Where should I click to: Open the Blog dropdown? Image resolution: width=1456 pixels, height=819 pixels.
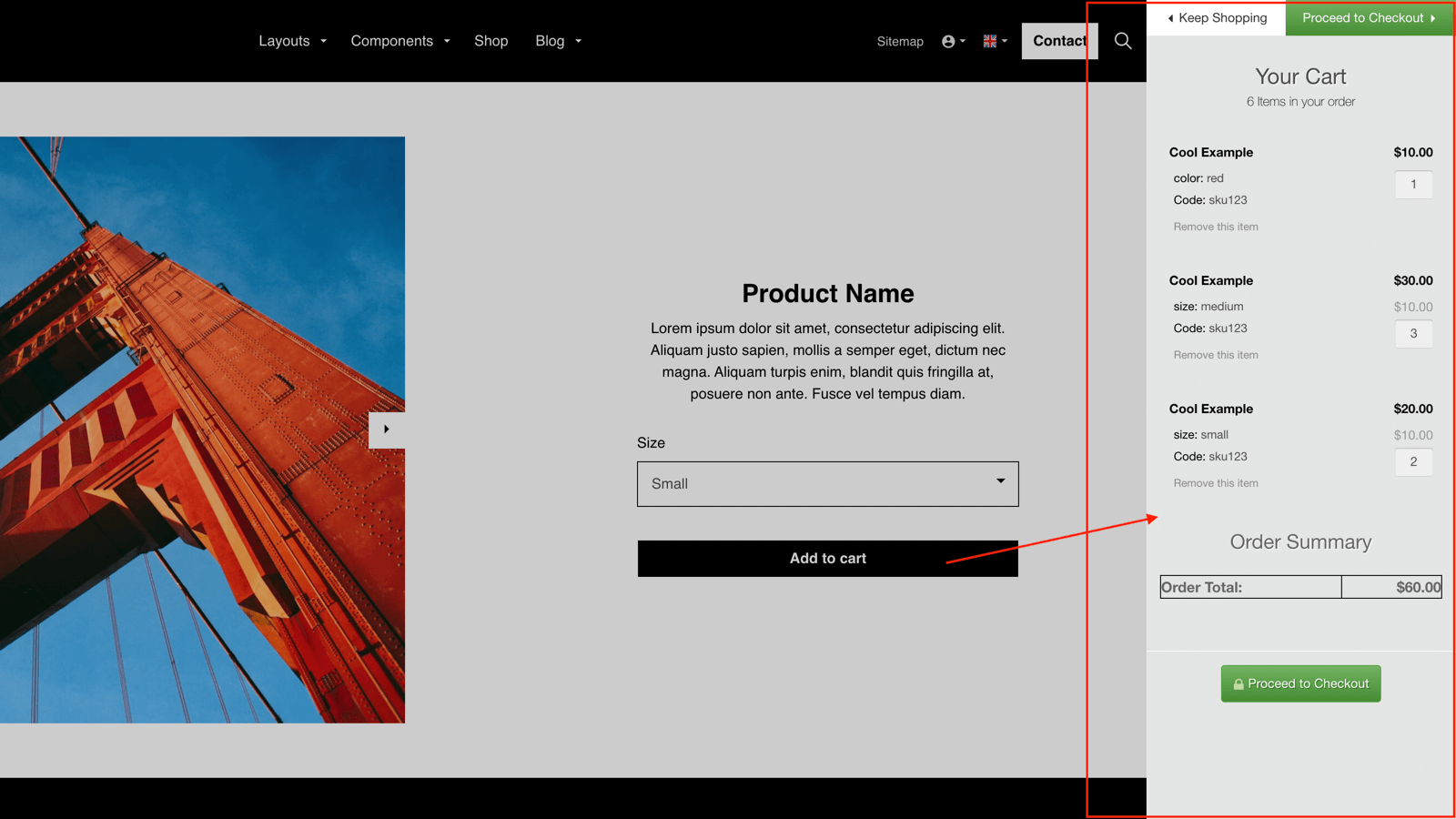pos(551,41)
